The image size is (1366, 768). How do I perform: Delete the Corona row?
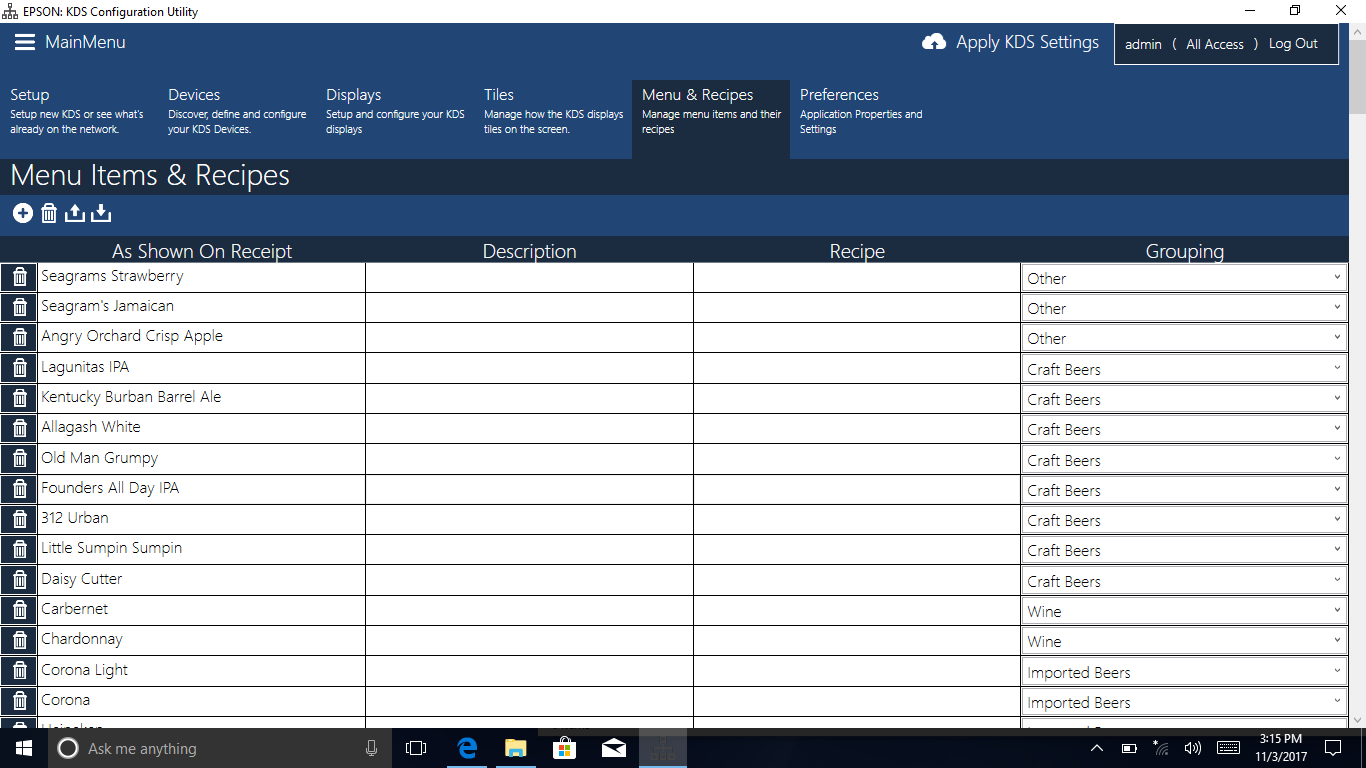pyautogui.click(x=18, y=700)
